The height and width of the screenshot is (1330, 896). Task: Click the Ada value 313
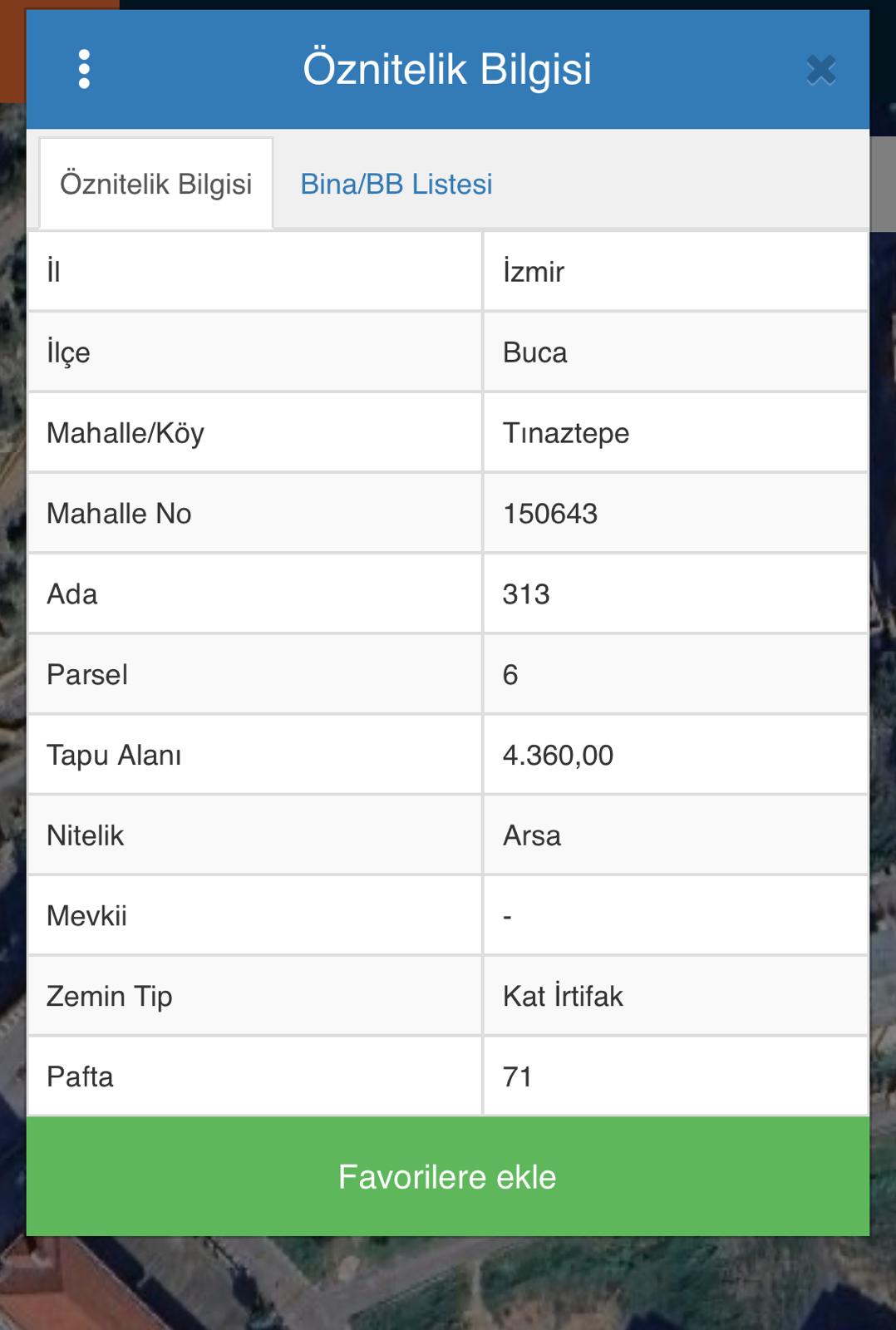coord(526,594)
